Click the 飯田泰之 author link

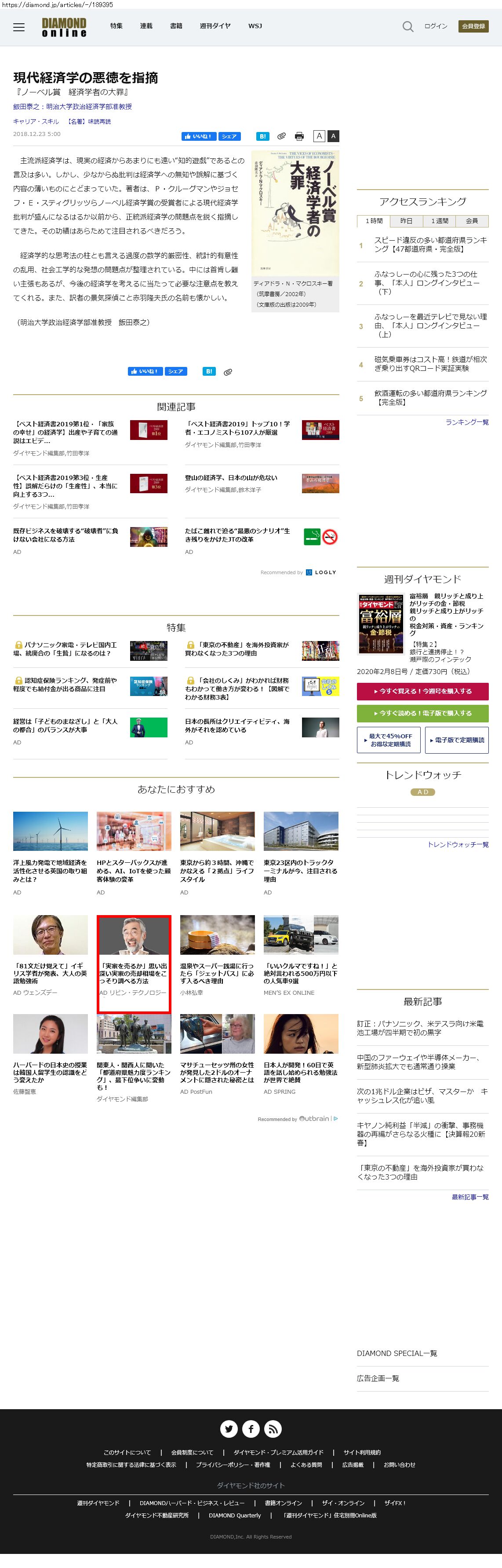(73, 106)
